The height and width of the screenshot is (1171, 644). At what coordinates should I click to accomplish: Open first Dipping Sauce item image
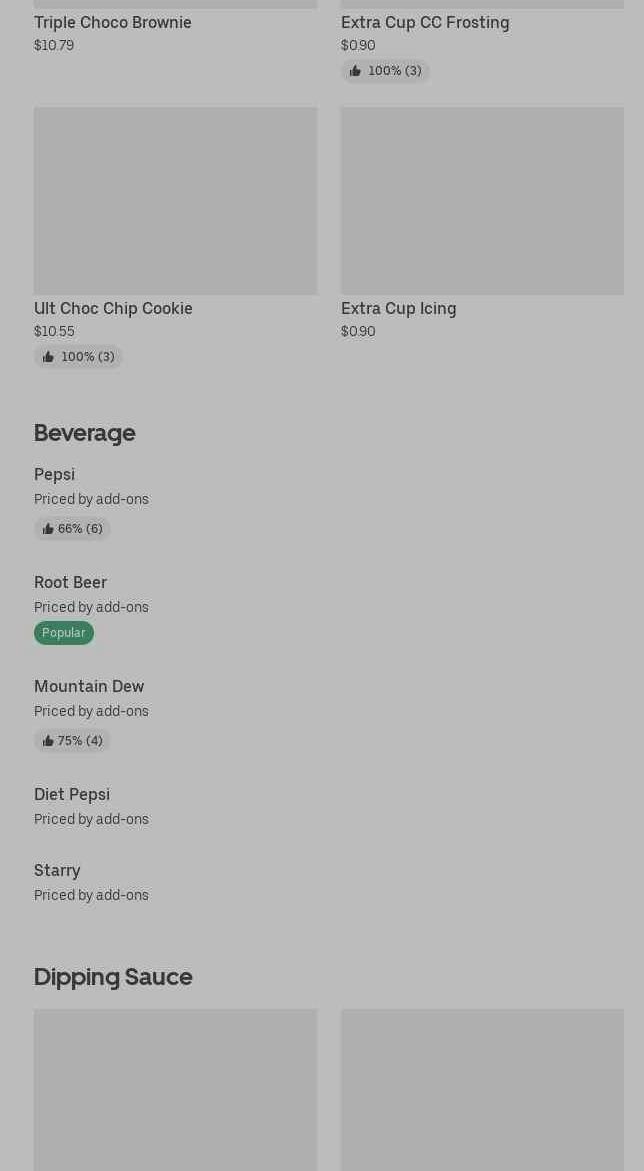175,1089
